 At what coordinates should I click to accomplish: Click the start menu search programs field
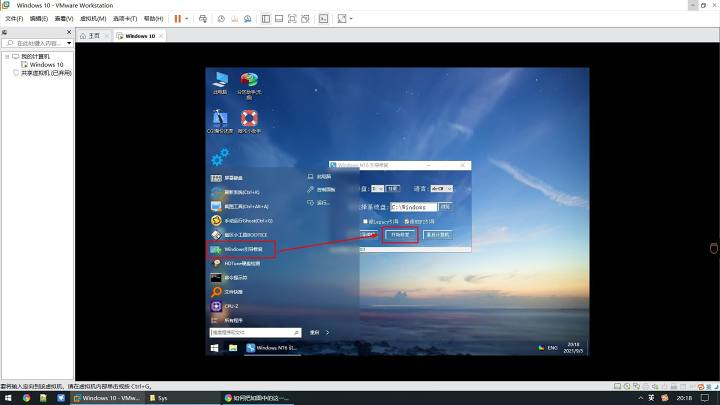click(x=255, y=332)
